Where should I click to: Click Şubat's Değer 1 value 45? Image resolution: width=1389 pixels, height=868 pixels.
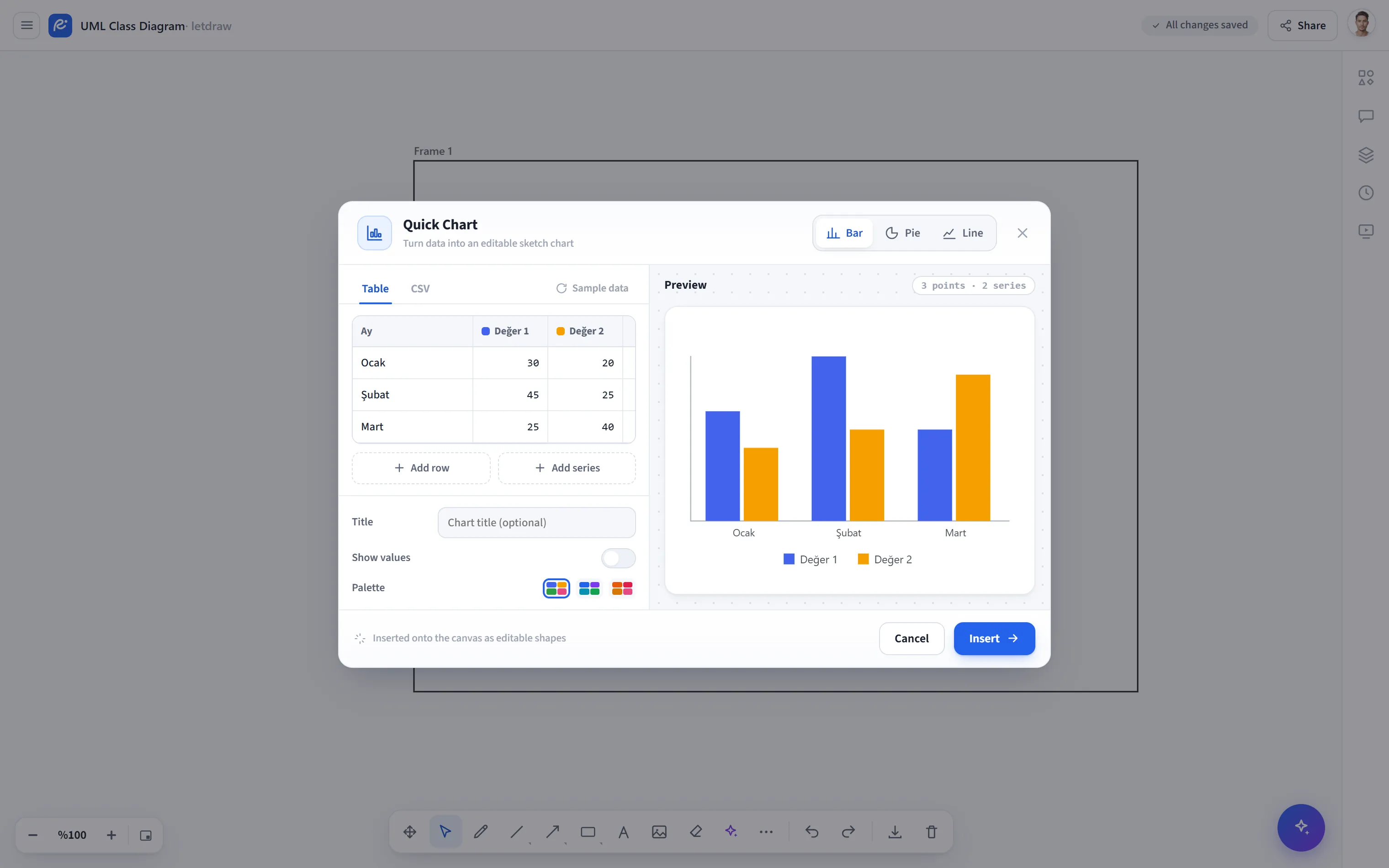point(510,395)
